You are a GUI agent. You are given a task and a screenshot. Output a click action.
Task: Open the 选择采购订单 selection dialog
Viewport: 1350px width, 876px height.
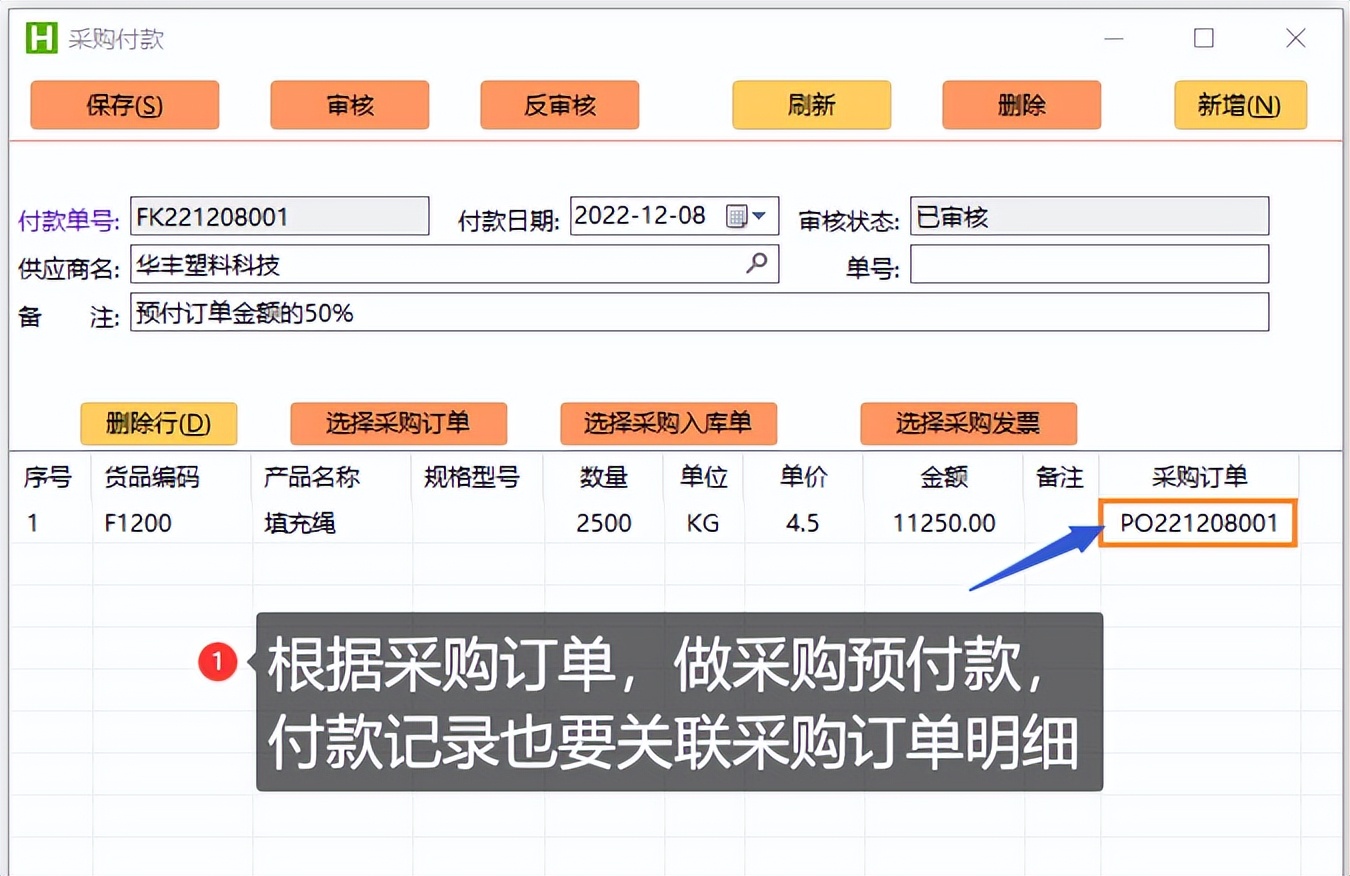coord(398,423)
